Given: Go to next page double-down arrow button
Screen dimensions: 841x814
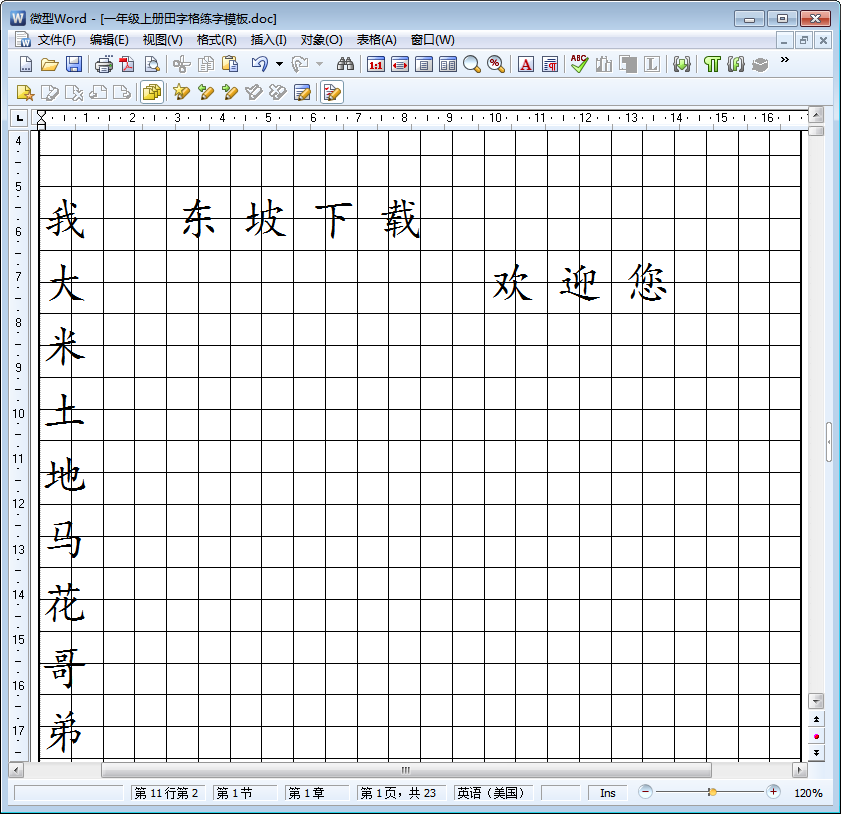Looking at the screenshot, I should click(816, 753).
